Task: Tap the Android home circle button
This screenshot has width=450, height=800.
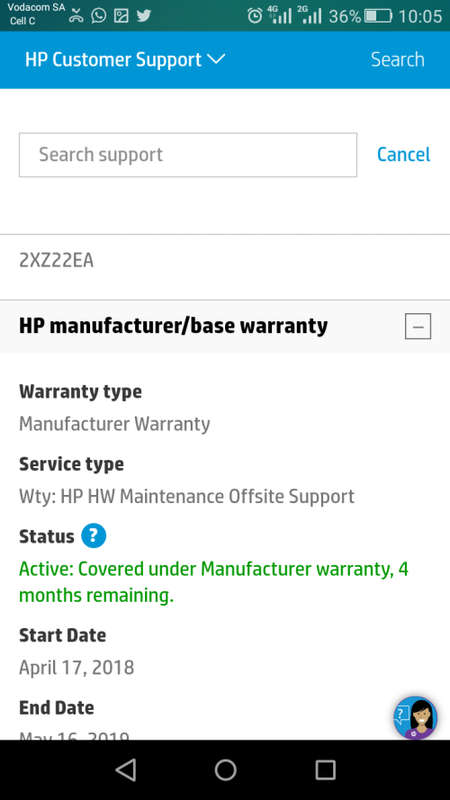Action: pyautogui.click(x=225, y=770)
